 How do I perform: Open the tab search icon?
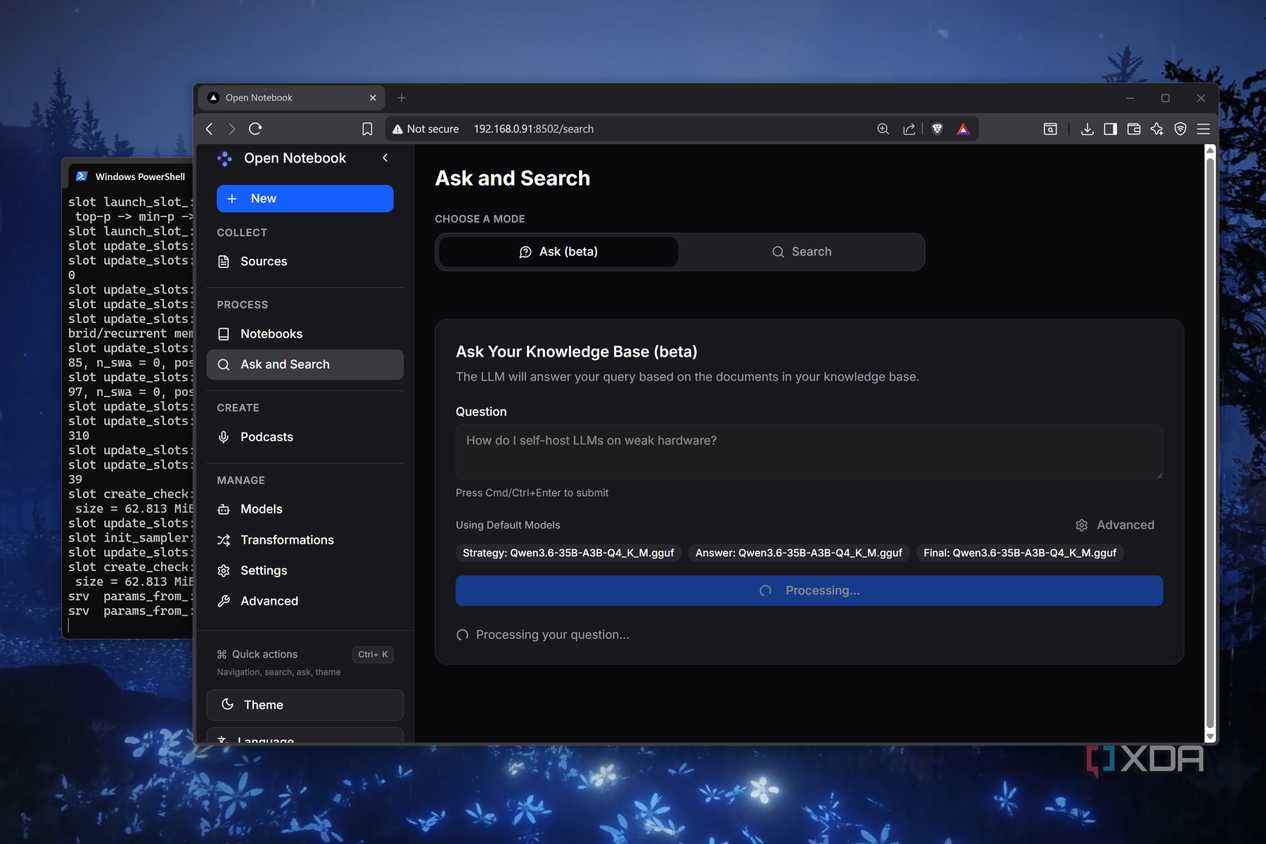[1050, 129]
